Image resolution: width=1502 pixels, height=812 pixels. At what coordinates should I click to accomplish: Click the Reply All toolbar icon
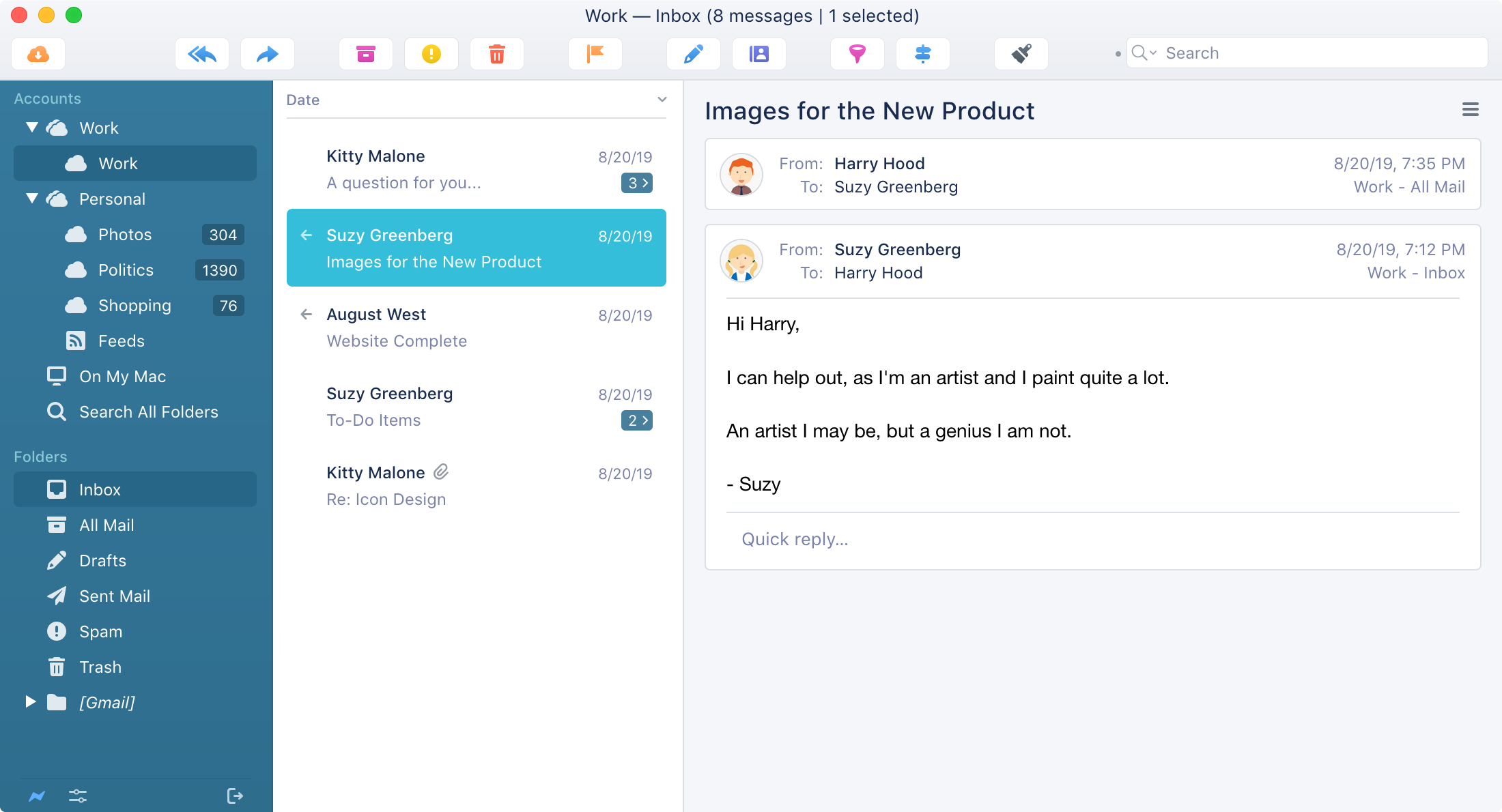point(204,53)
